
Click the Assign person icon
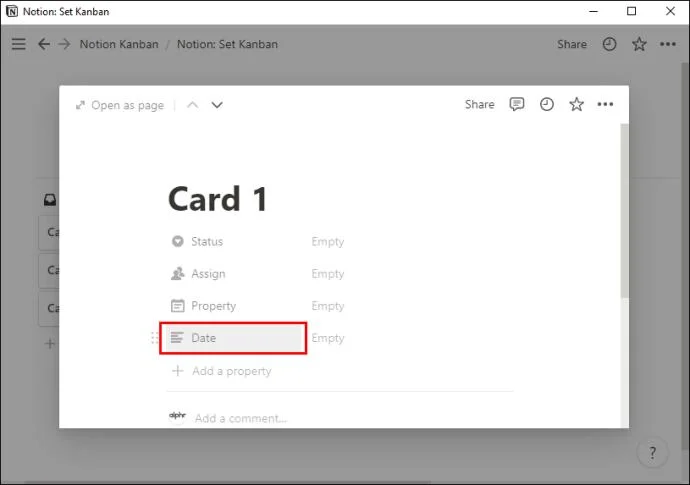tap(177, 273)
